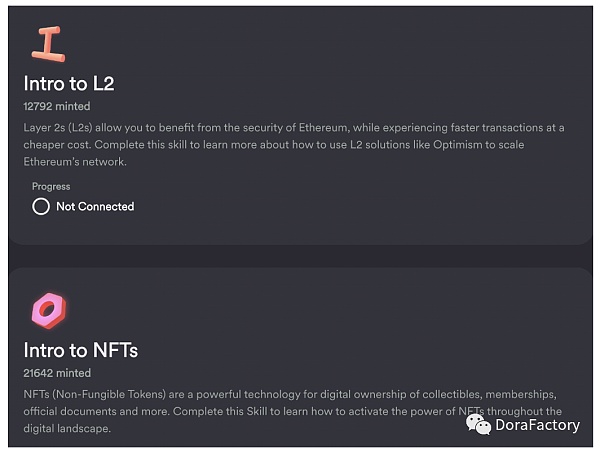Click the Not Connected status label

pos(95,207)
